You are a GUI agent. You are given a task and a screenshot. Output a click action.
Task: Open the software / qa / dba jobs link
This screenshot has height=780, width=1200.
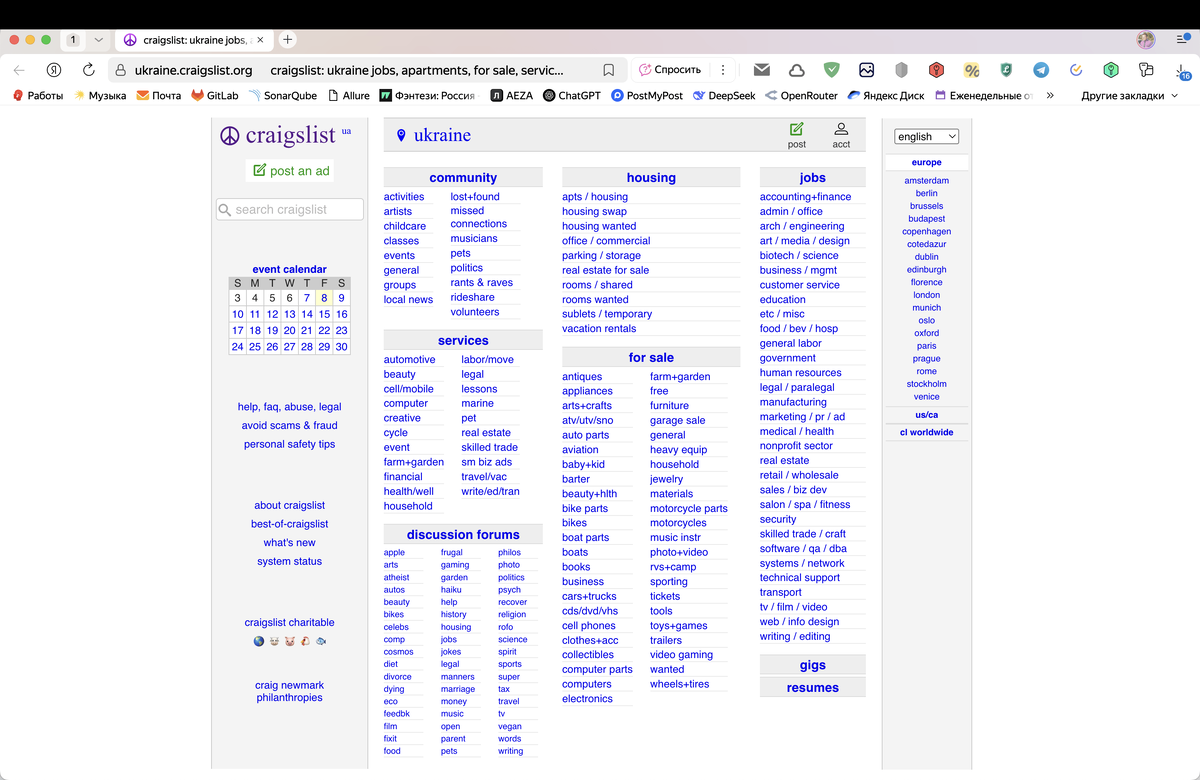pyautogui.click(x=803, y=548)
